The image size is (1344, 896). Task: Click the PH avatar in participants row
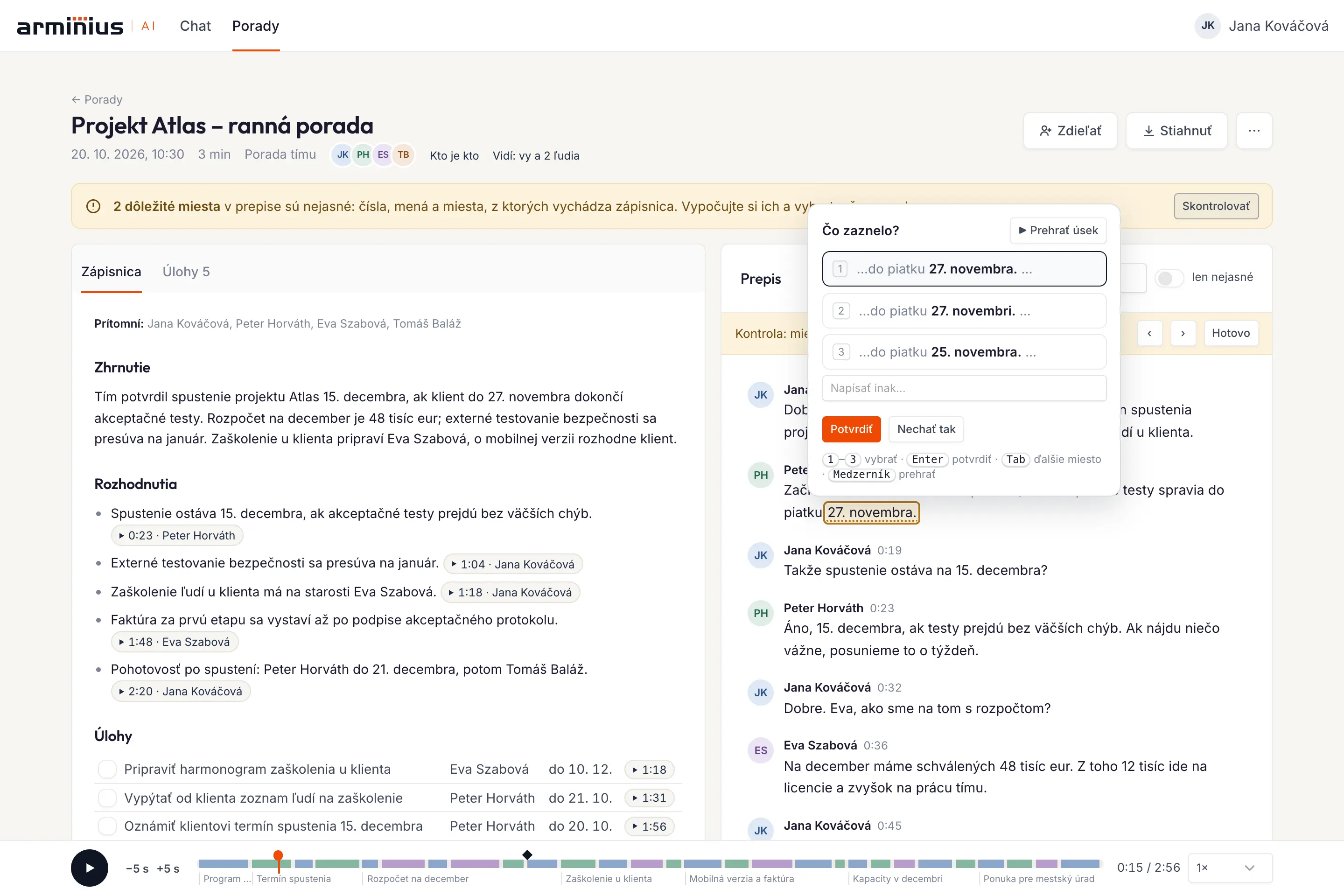[362, 155]
